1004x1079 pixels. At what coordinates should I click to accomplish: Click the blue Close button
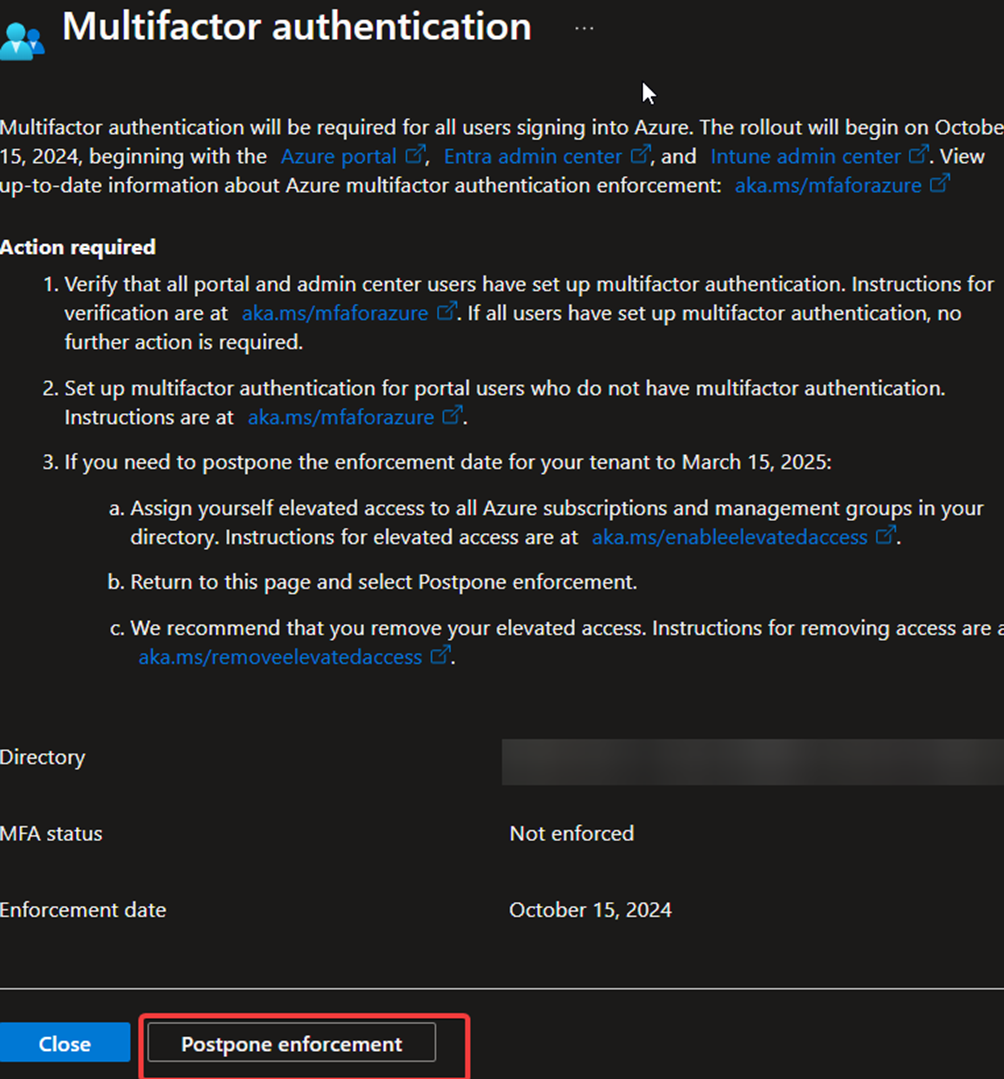65,1043
